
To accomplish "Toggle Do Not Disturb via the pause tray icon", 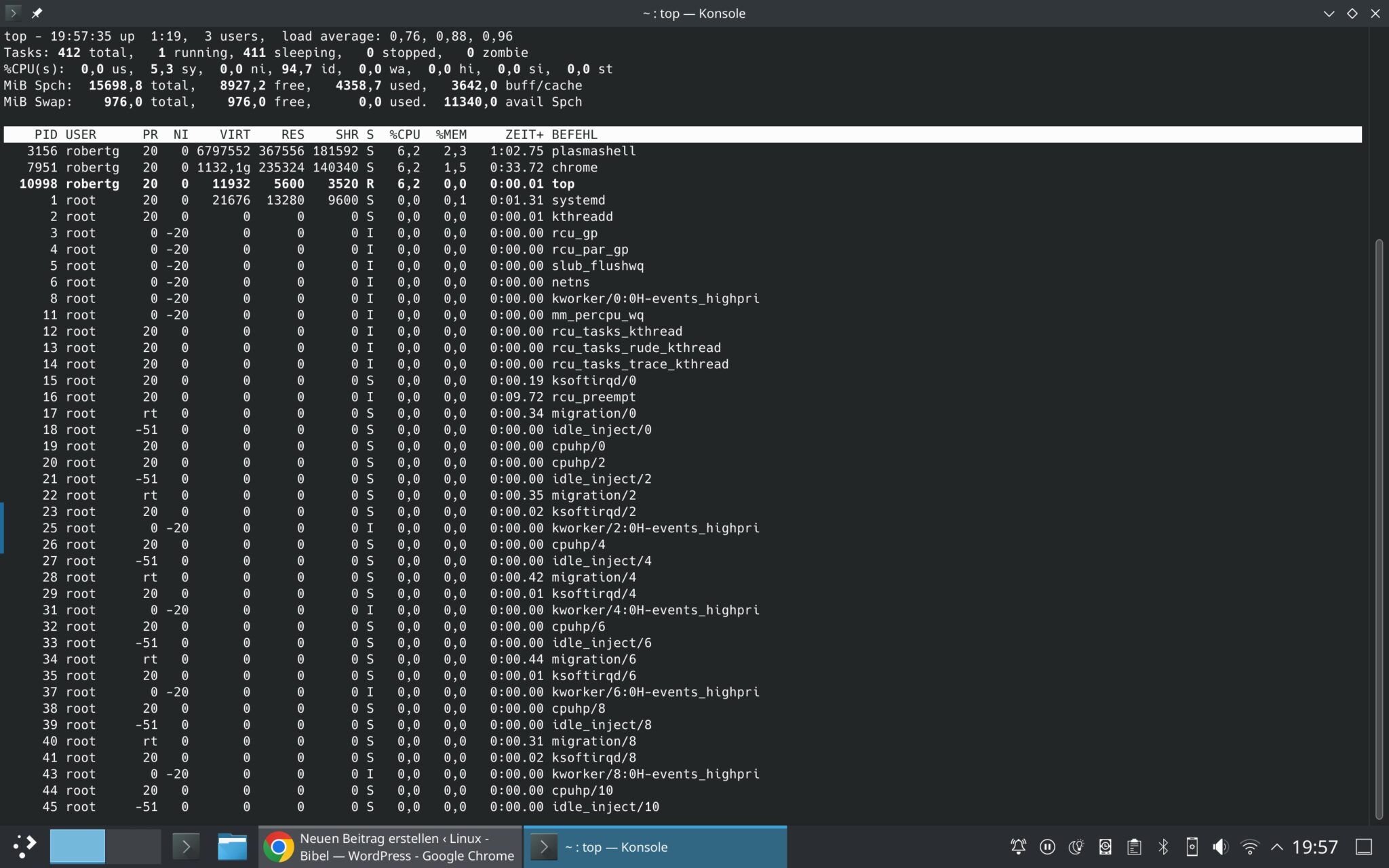I will click(1047, 846).
